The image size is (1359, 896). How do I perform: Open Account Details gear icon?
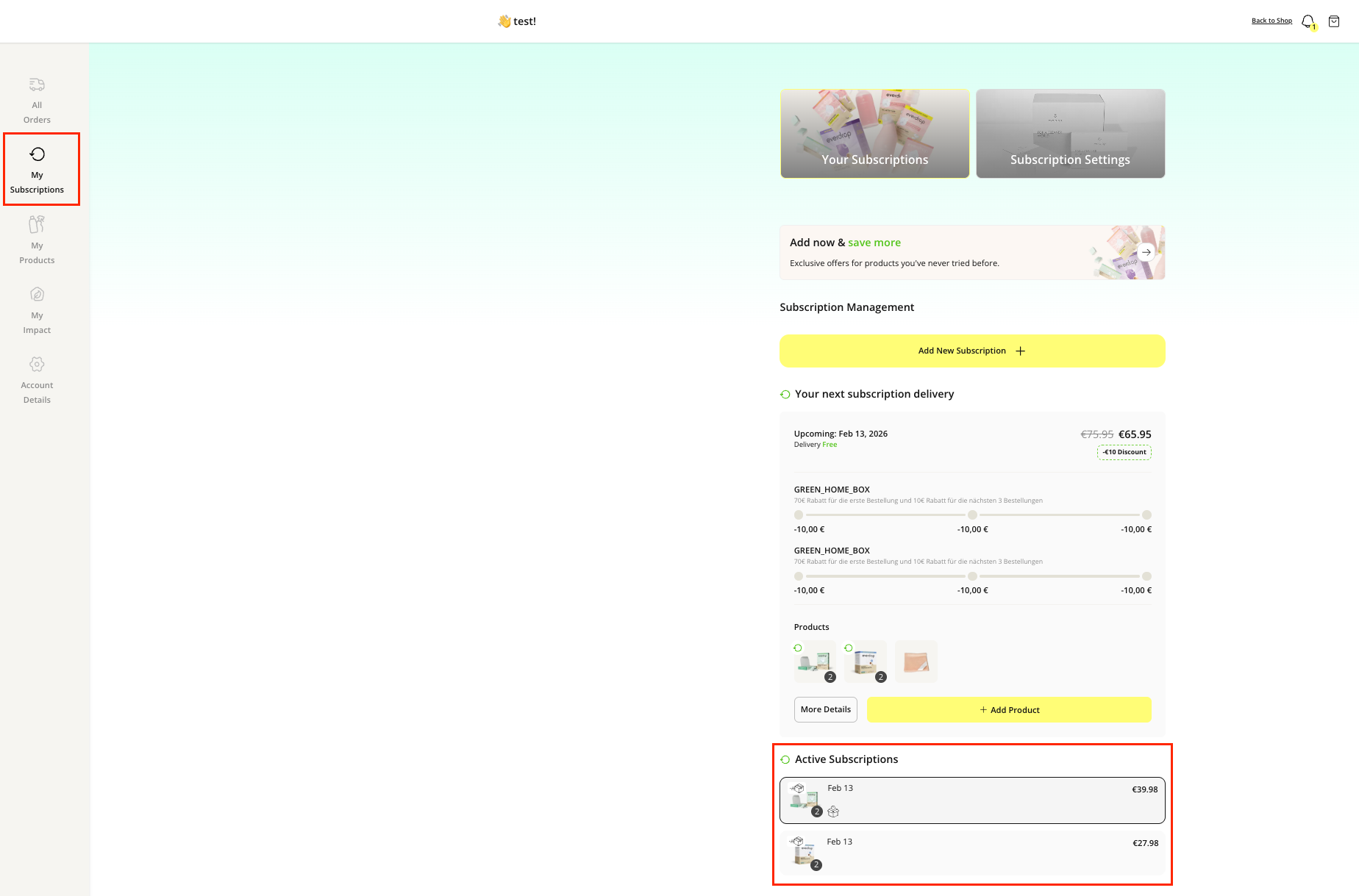37,365
